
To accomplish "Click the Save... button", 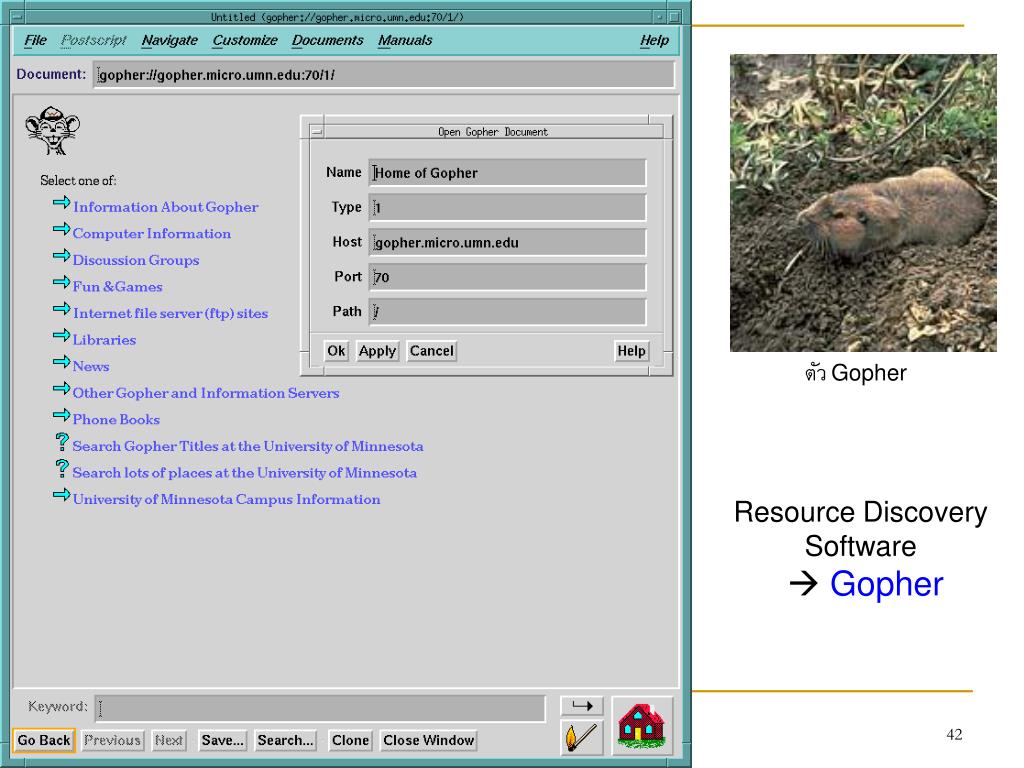I will click(223, 741).
